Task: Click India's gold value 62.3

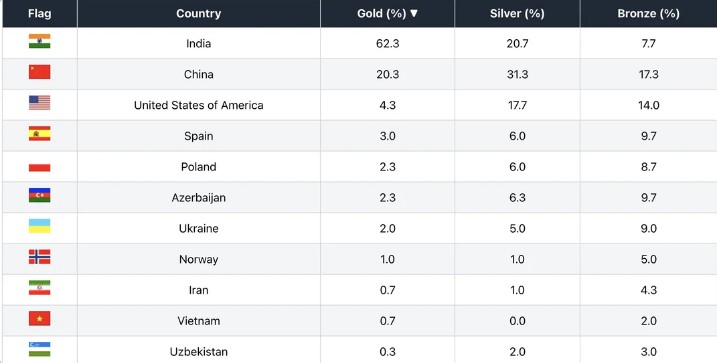Action: pos(387,43)
